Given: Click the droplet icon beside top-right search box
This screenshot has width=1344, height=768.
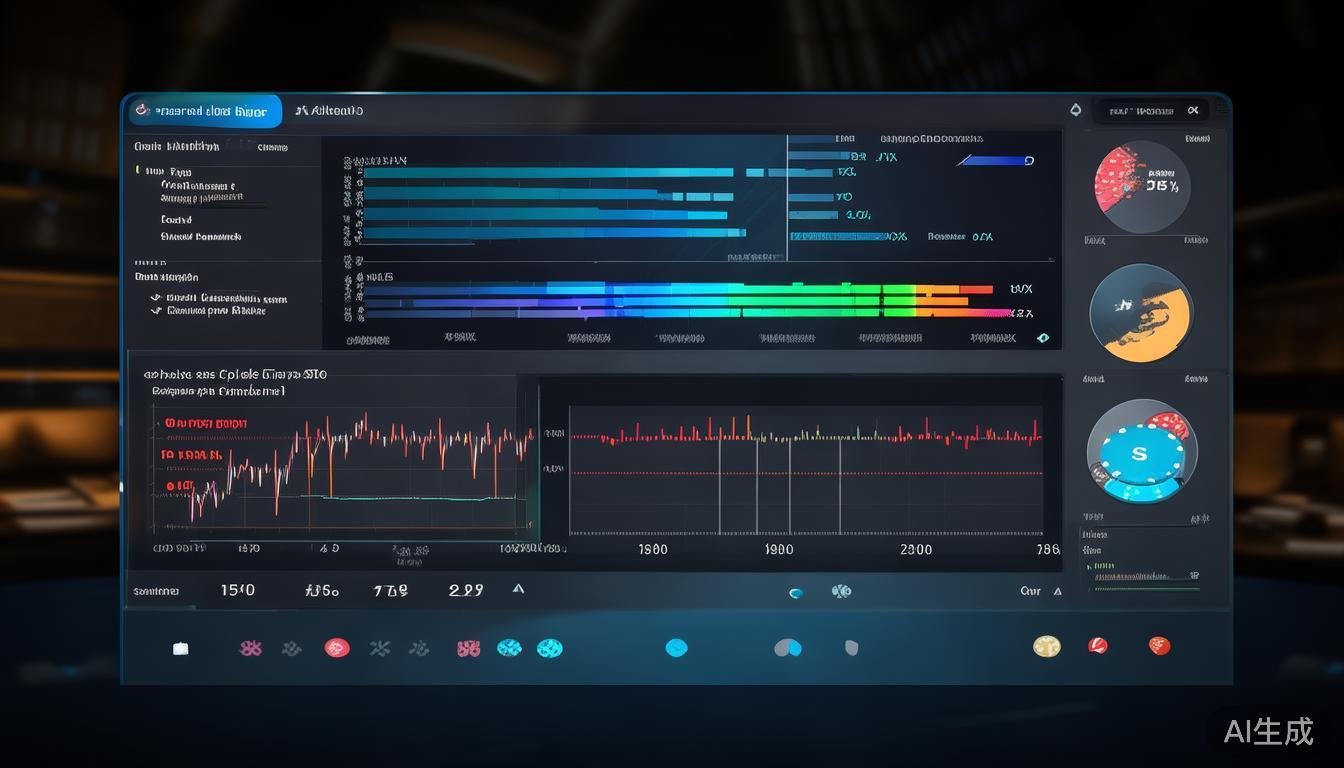Looking at the screenshot, I should [x=1076, y=110].
